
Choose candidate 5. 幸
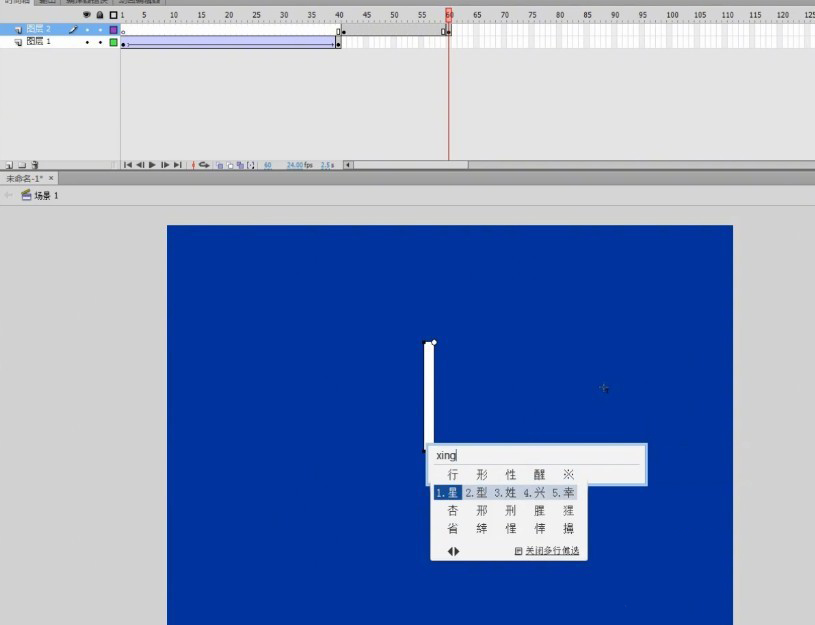(x=563, y=492)
